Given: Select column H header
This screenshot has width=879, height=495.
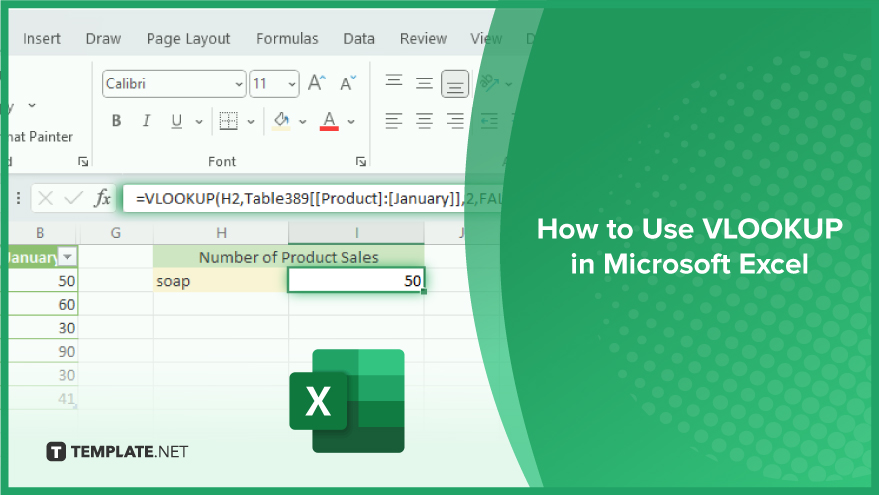Looking at the screenshot, I should [x=221, y=233].
